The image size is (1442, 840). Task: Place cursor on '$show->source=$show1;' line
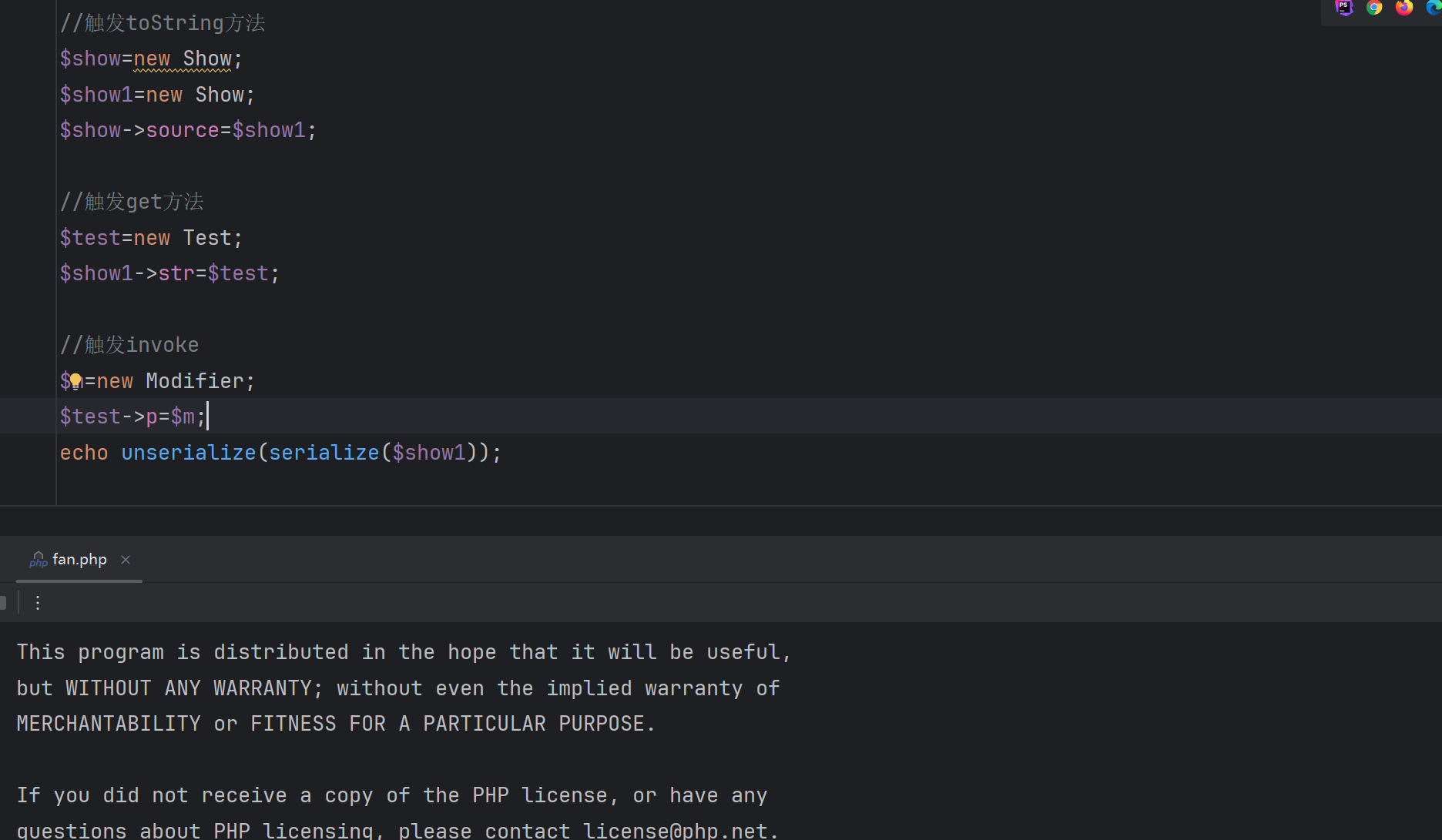click(x=188, y=130)
